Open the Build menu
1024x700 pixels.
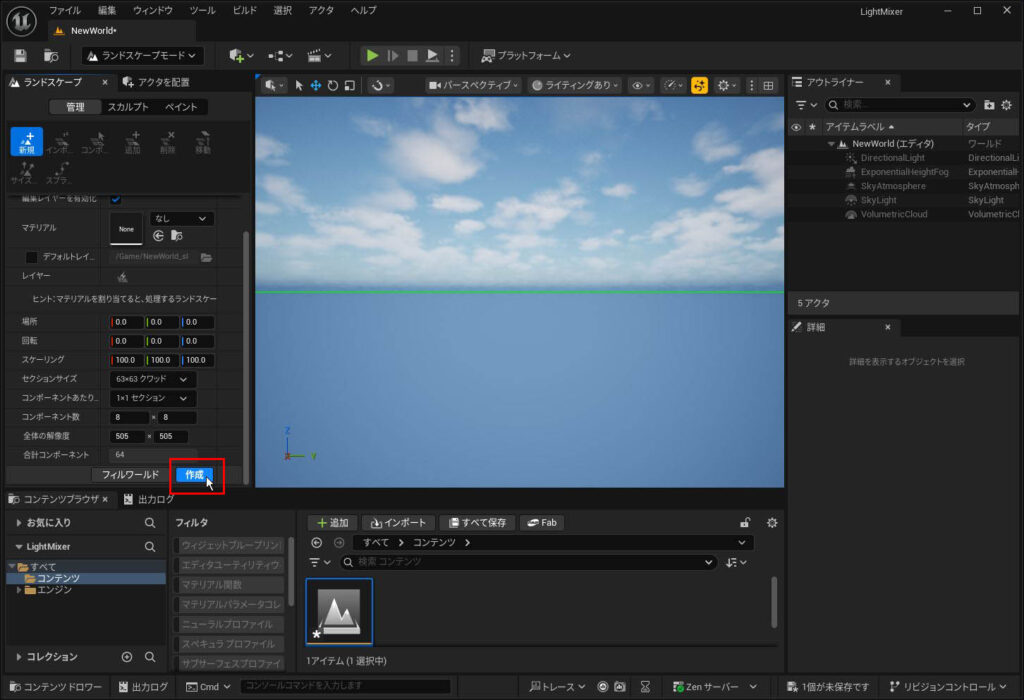(x=244, y=10)
